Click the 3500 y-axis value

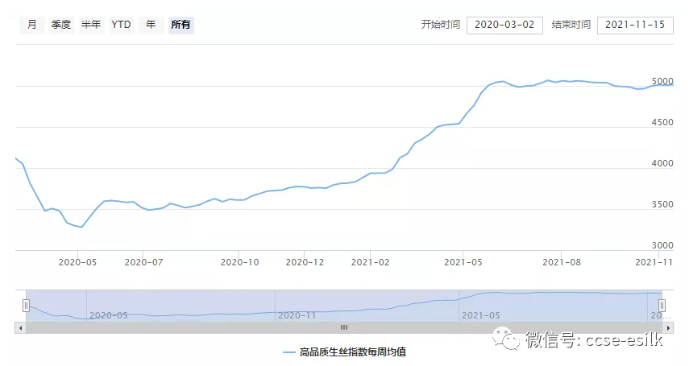pos(662,204)
